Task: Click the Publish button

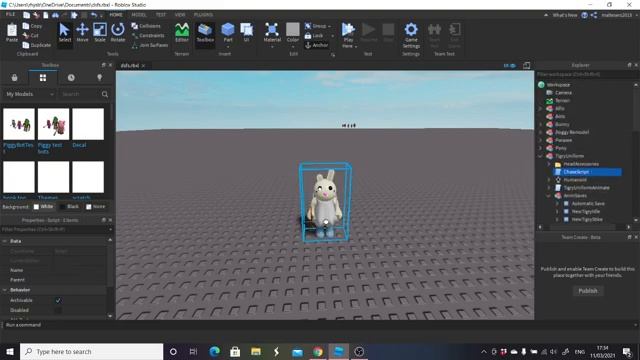Action: 588,291
